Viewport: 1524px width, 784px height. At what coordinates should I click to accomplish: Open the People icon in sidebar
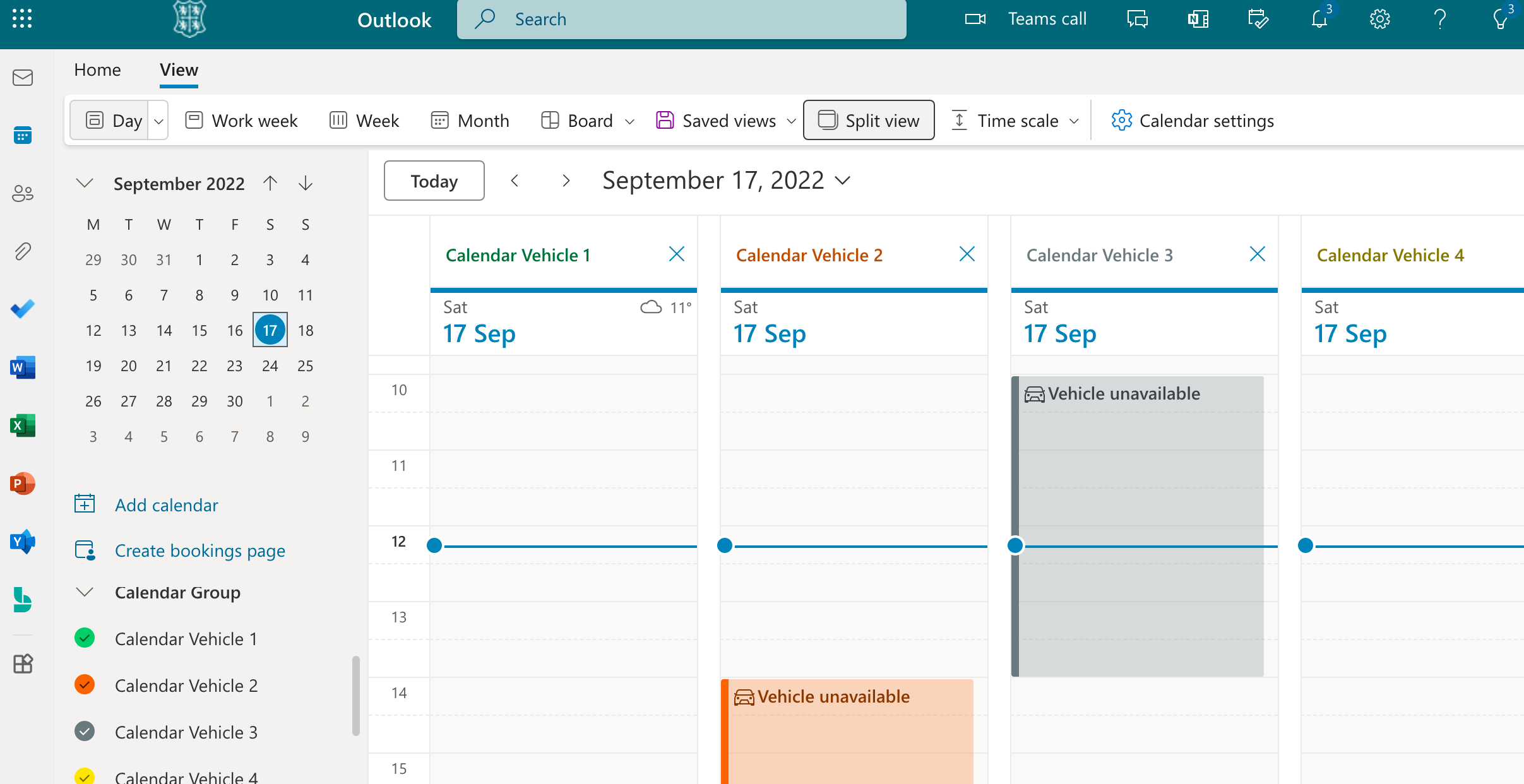click(23, 193)
